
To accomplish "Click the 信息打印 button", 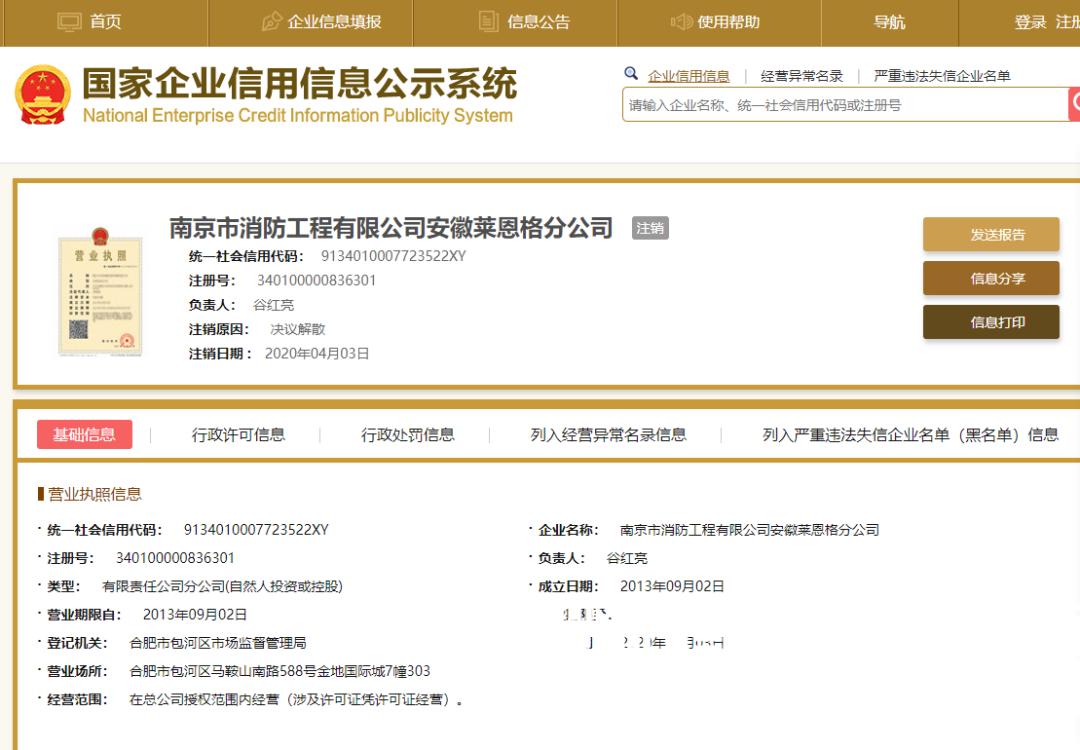I will click(990, 322).
